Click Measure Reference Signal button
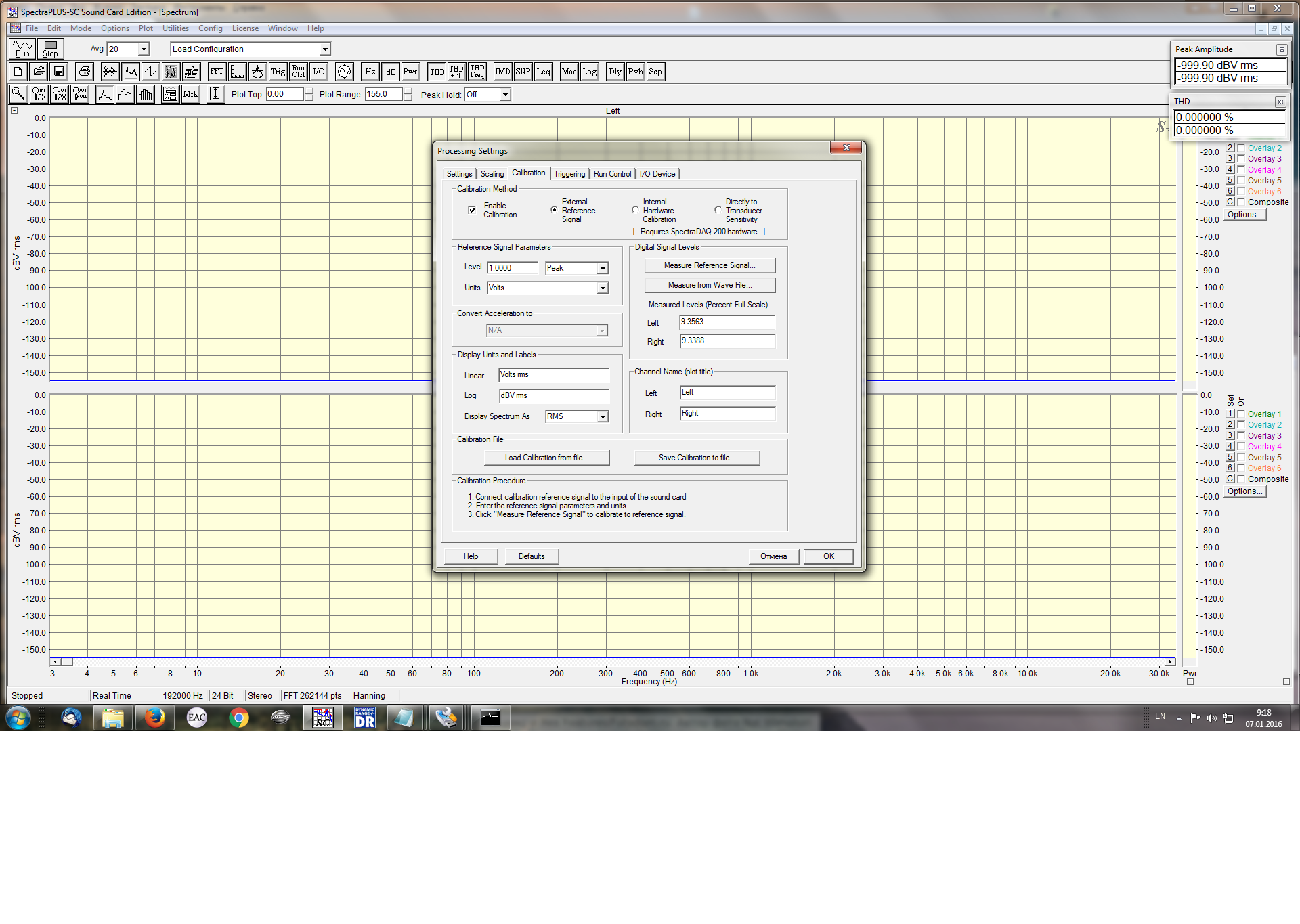1300x924 pixels. coord(710,265)
